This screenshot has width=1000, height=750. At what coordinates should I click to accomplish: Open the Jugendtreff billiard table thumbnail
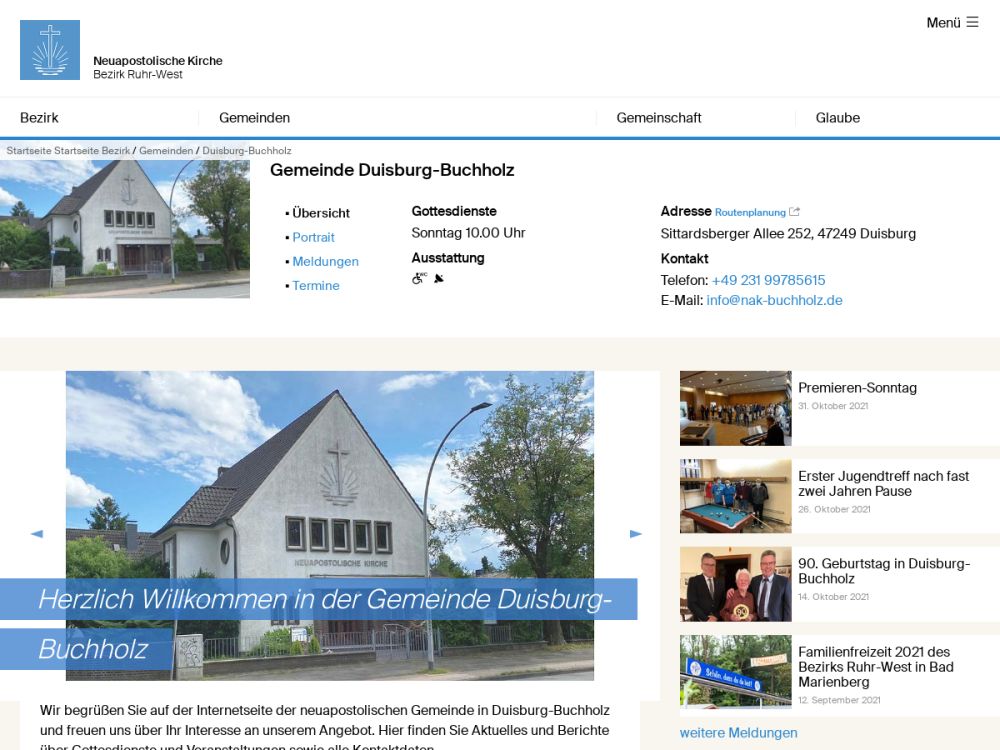tap(735, 496)
